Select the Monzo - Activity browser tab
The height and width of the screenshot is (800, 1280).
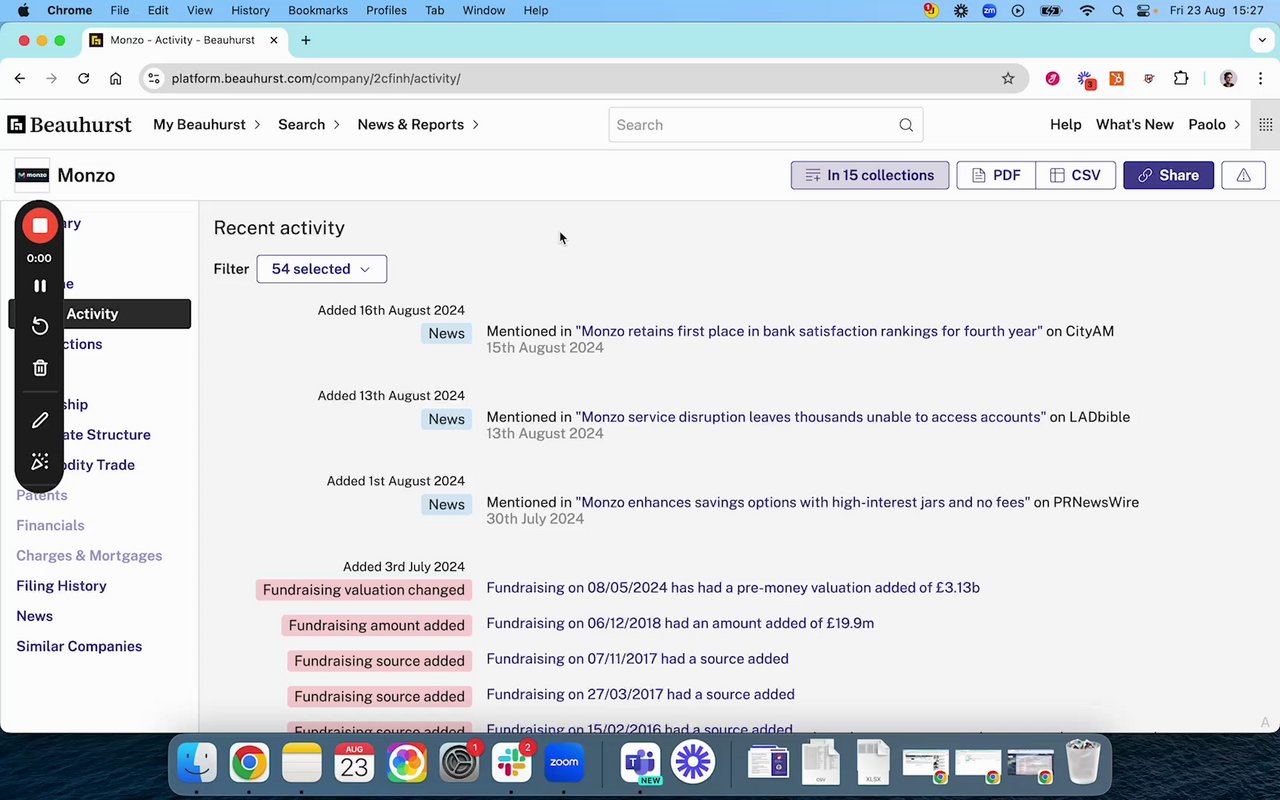click(x=182, y=40)
